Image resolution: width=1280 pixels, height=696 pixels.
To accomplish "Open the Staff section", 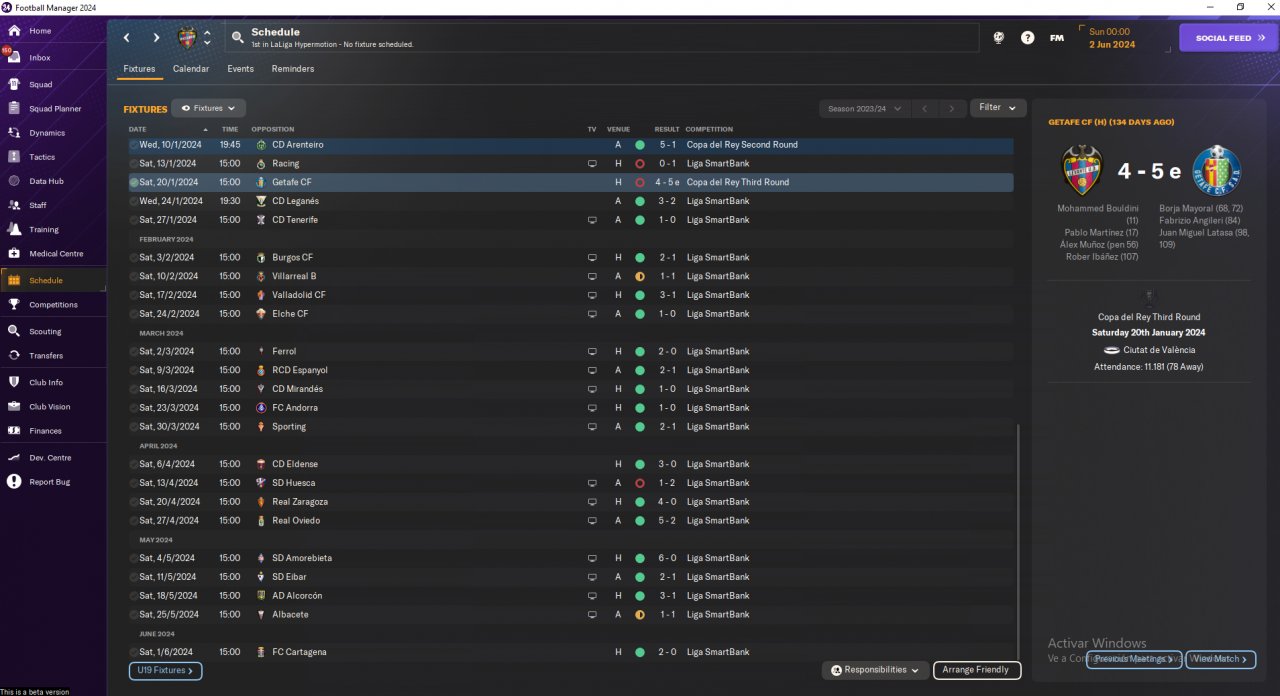I will coord(38,205).
